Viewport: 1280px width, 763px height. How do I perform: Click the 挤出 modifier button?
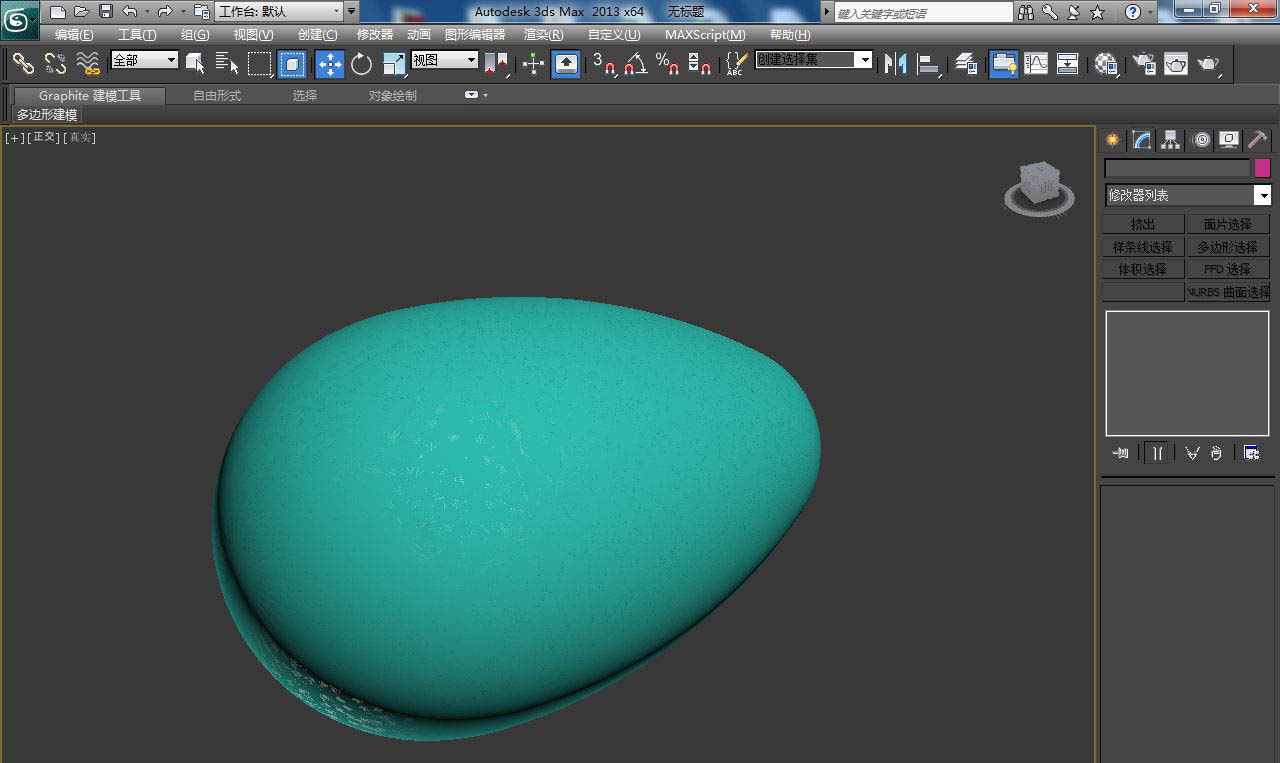point(1143,224)
